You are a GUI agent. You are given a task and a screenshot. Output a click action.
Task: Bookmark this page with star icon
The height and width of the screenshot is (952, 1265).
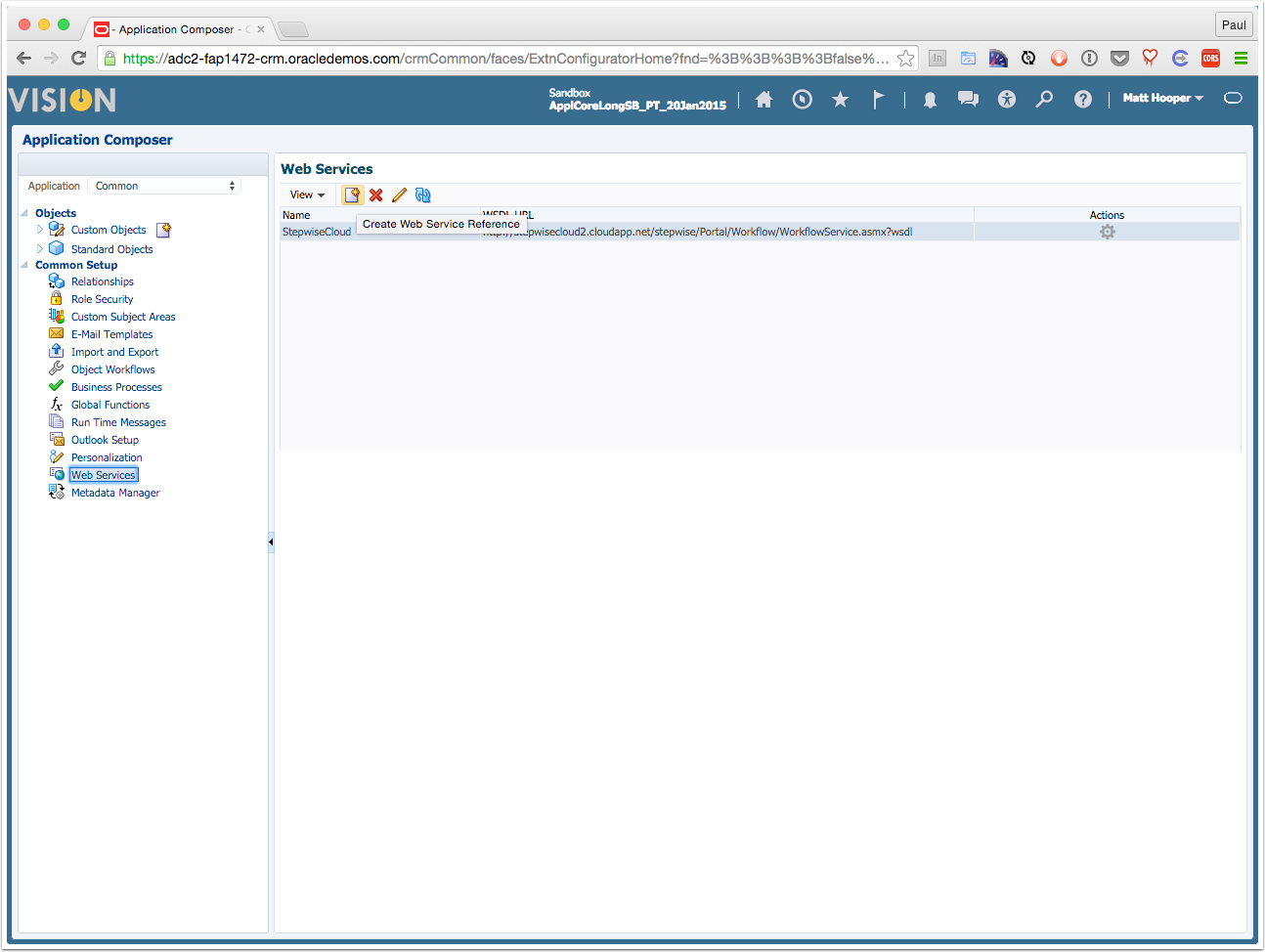coord(906,59)
